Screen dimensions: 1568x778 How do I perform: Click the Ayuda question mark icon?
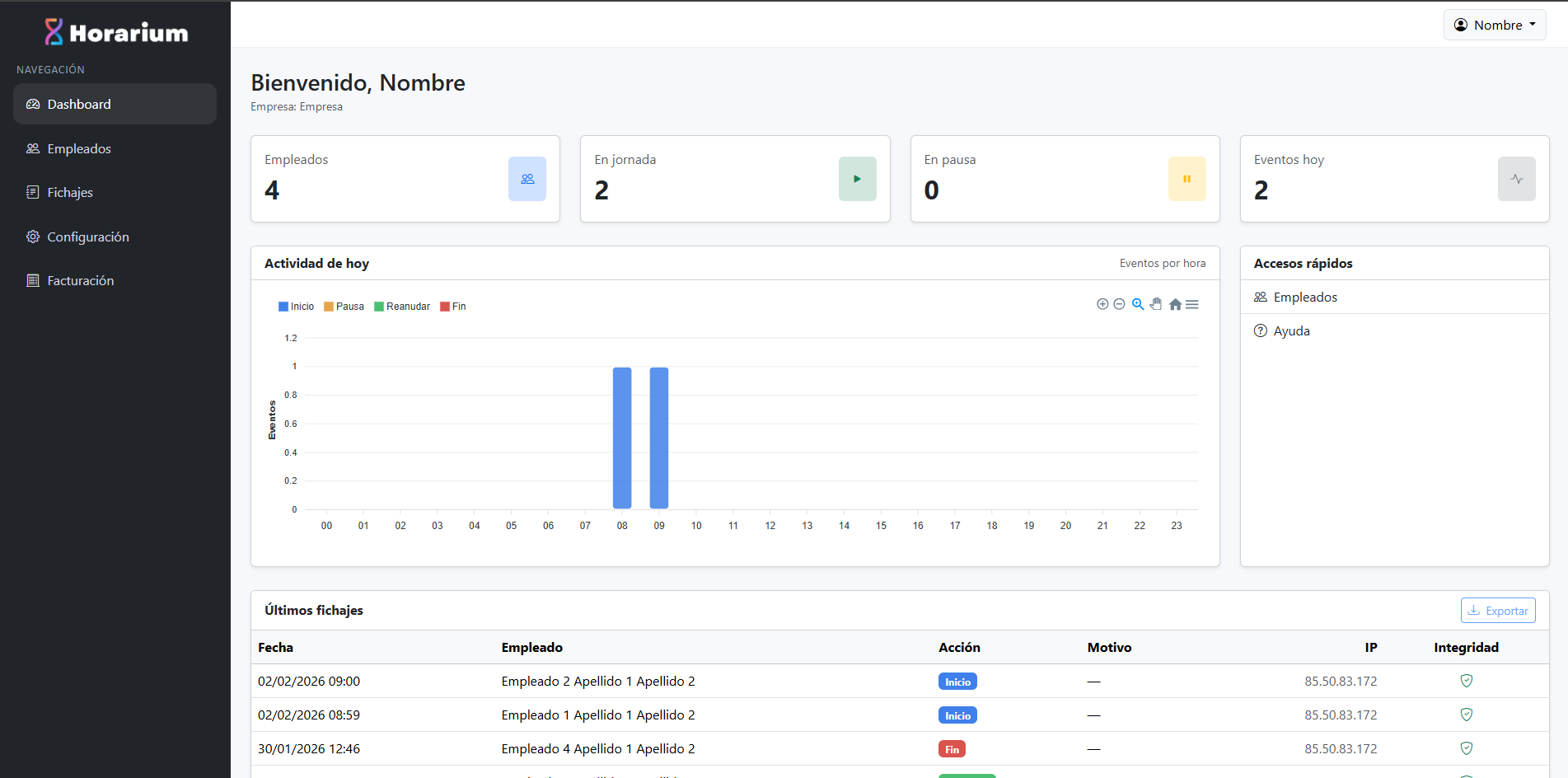[1261, 330]
